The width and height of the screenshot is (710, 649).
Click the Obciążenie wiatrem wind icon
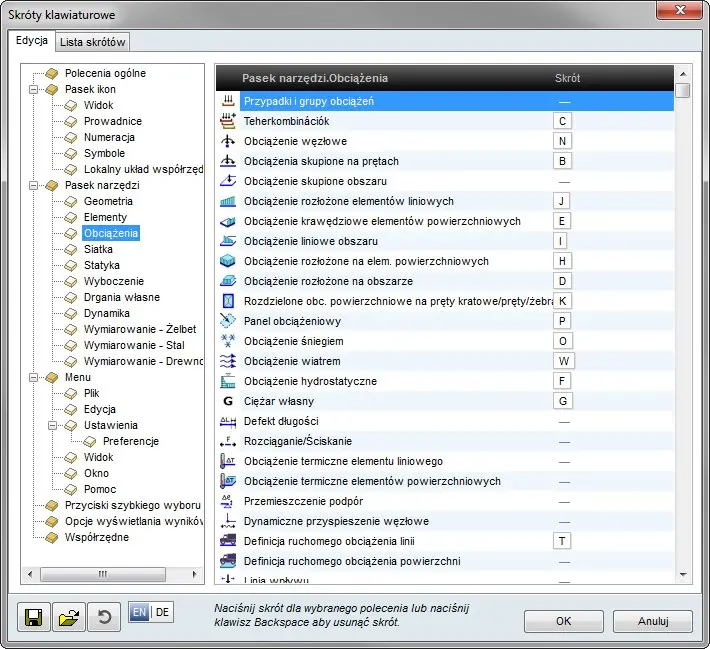228,361
